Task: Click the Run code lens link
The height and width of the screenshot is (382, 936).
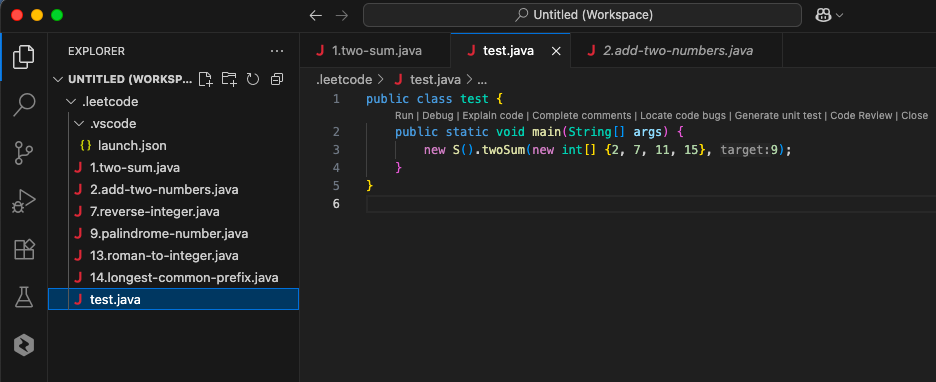Action: click(x=404, y=116)
